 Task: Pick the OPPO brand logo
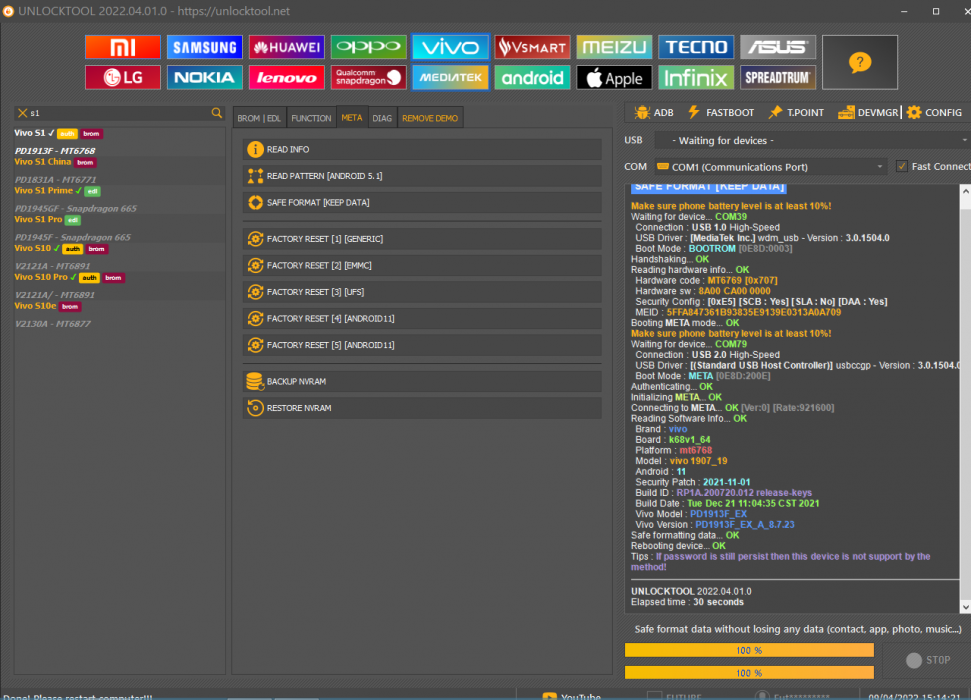368,47
